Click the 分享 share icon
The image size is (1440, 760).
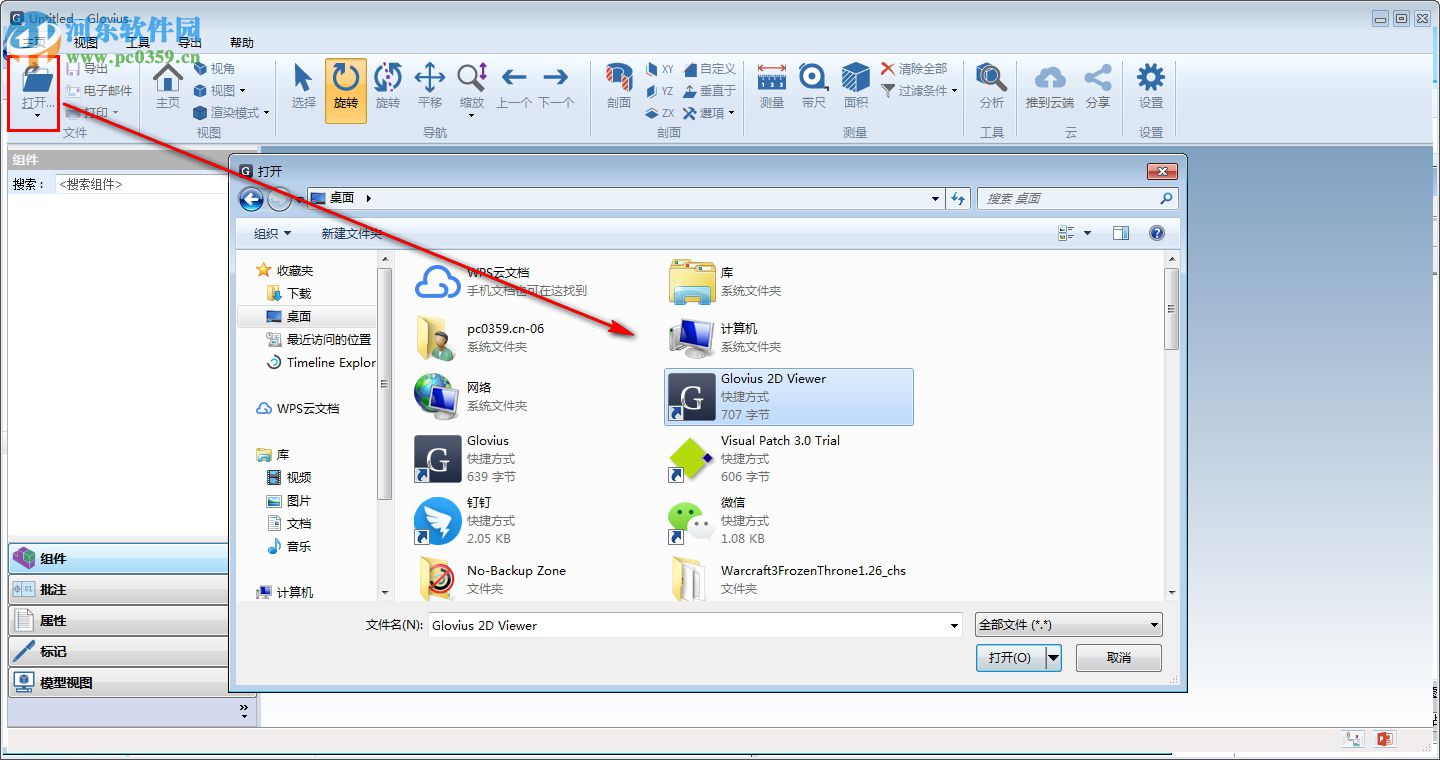point(1098,86)
